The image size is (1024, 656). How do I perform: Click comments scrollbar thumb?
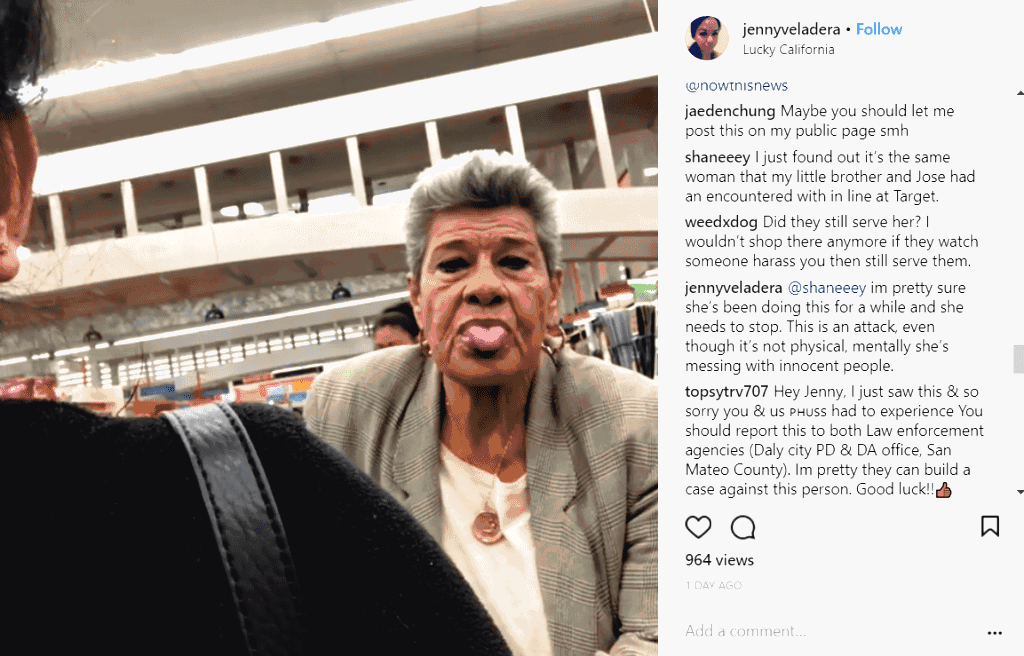[1019, 359]
